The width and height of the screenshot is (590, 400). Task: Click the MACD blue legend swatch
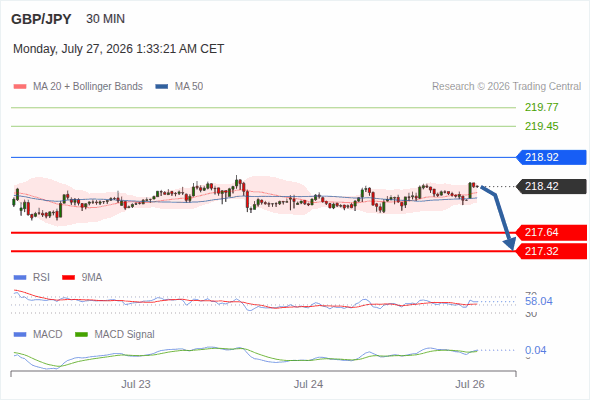tap(20, 335)
